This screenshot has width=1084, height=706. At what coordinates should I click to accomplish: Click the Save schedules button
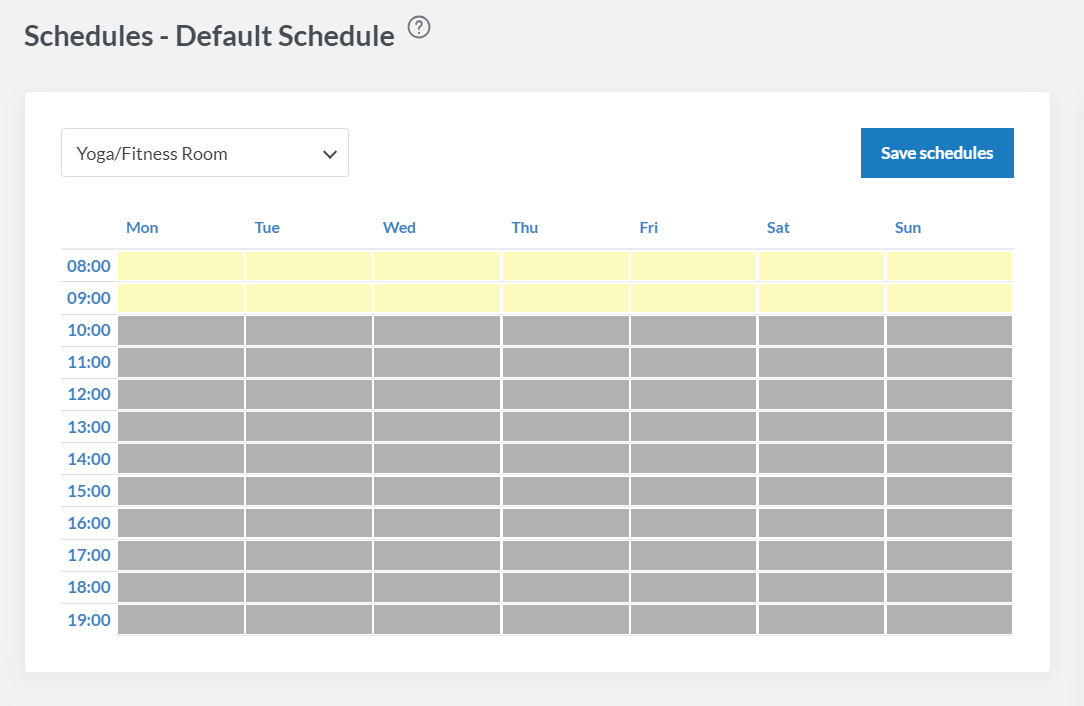click(x=937, y=153)
